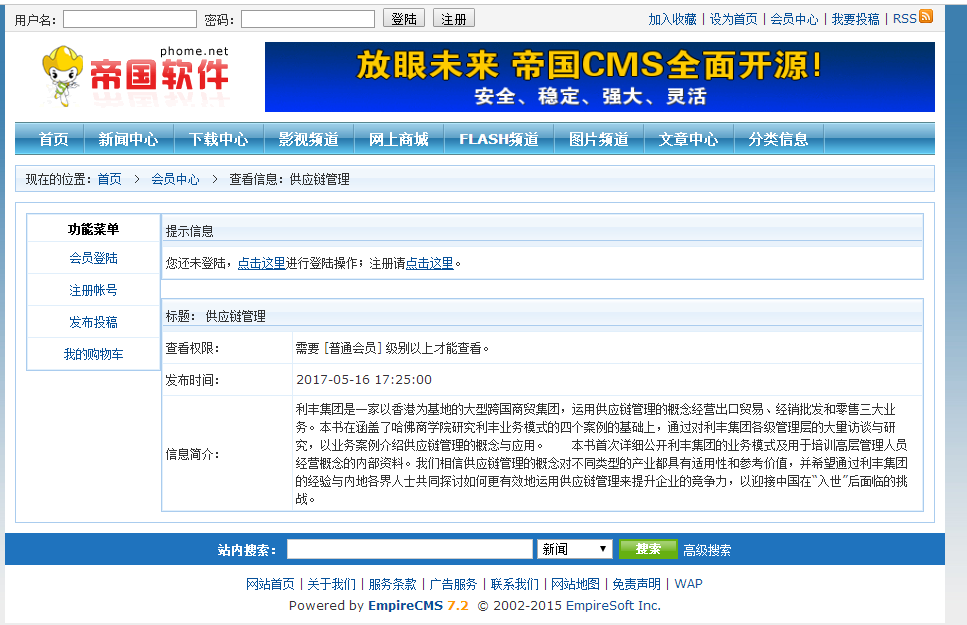Click the 用户名 username input field
Viewport: 967px width, 625px height.
(x=129, y=17)
